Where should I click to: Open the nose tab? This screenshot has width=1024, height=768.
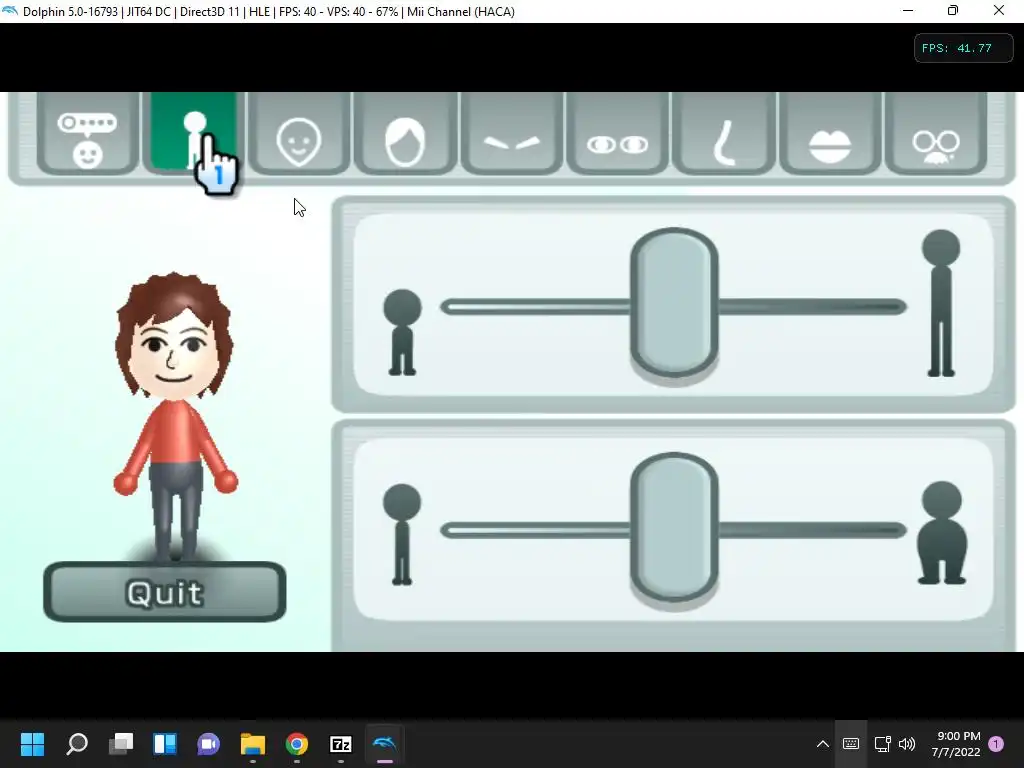724,133
